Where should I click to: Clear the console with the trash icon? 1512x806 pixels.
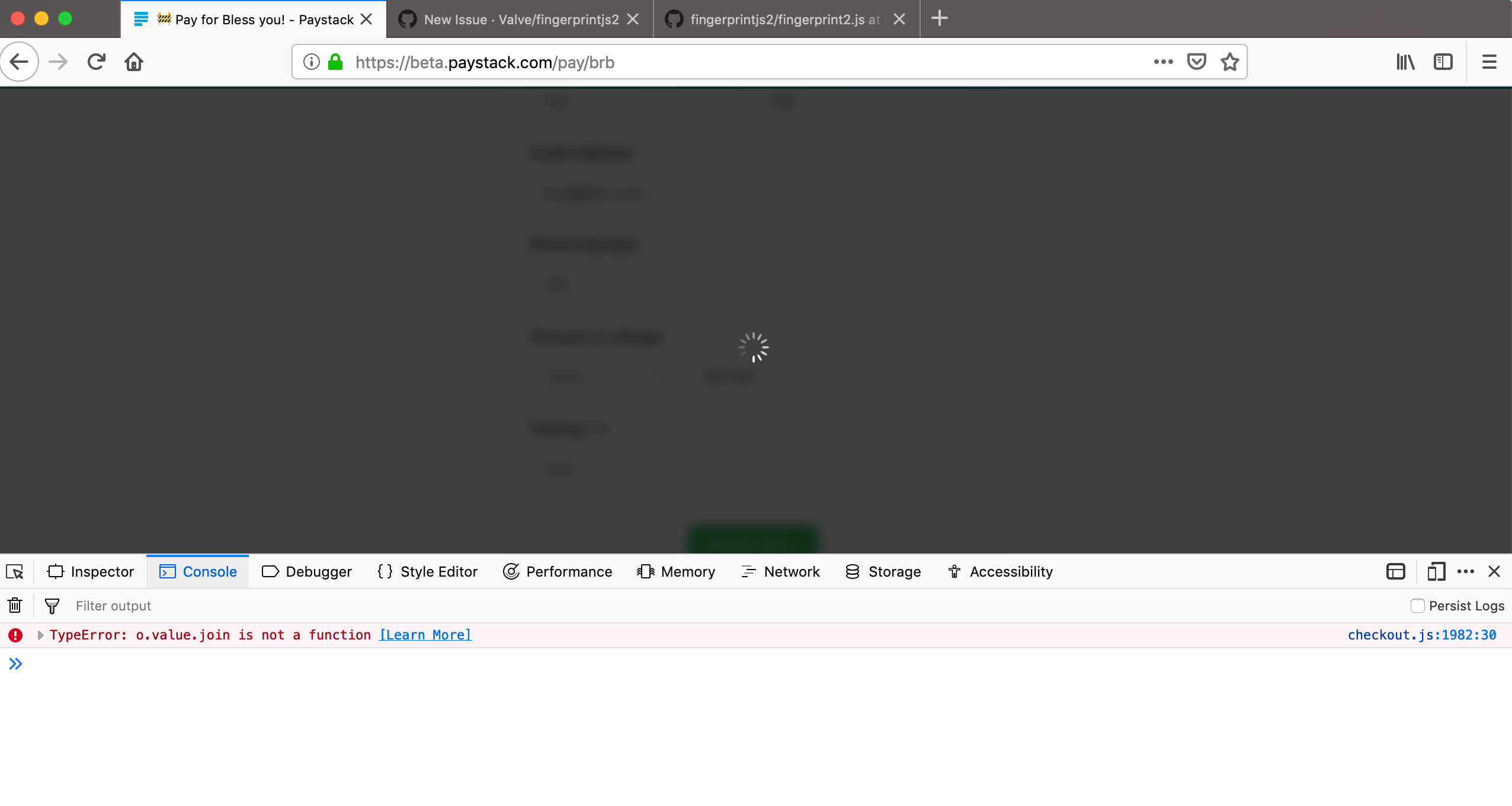(x=14, y=605)
